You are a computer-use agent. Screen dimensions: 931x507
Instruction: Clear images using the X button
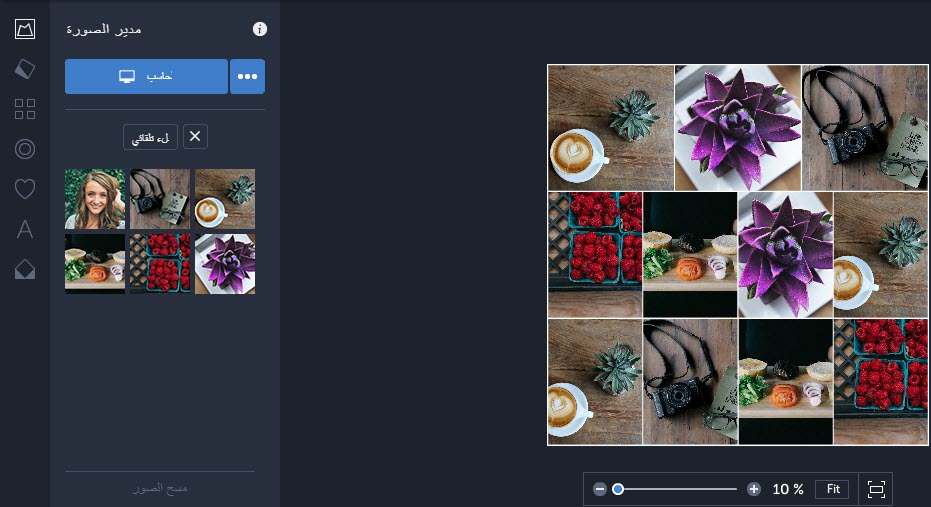(x=195, y=137)
